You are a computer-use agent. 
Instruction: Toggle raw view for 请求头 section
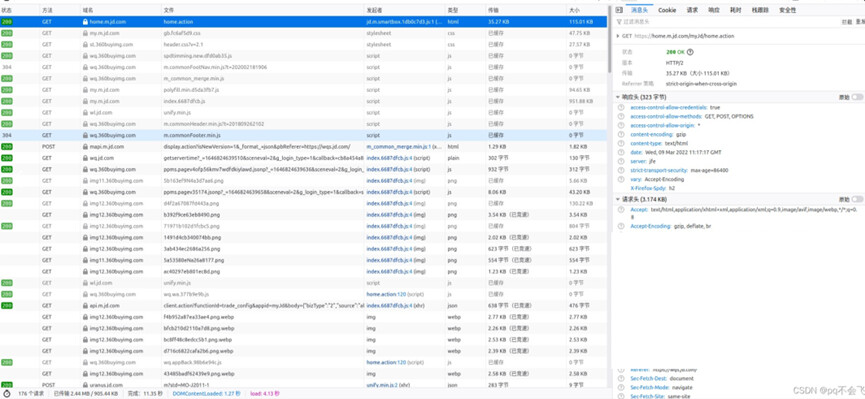click(857, 199)
